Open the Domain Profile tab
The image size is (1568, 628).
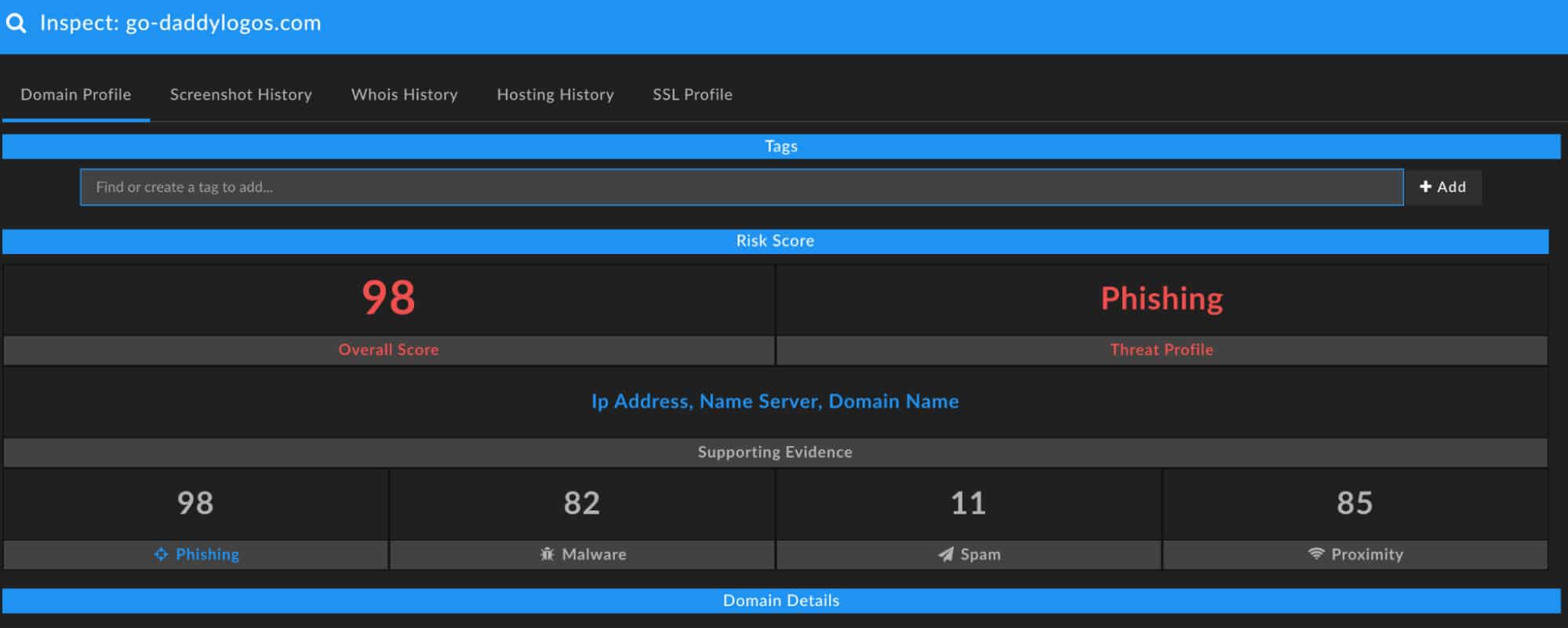click(76, 95)
